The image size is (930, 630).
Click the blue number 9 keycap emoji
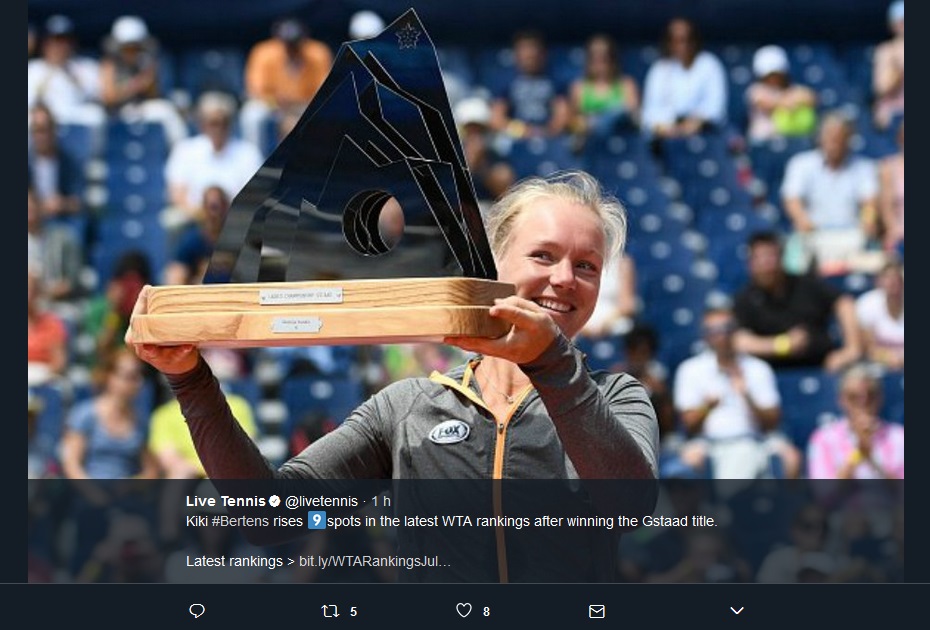pyautogui.click(x=317, y=521)
